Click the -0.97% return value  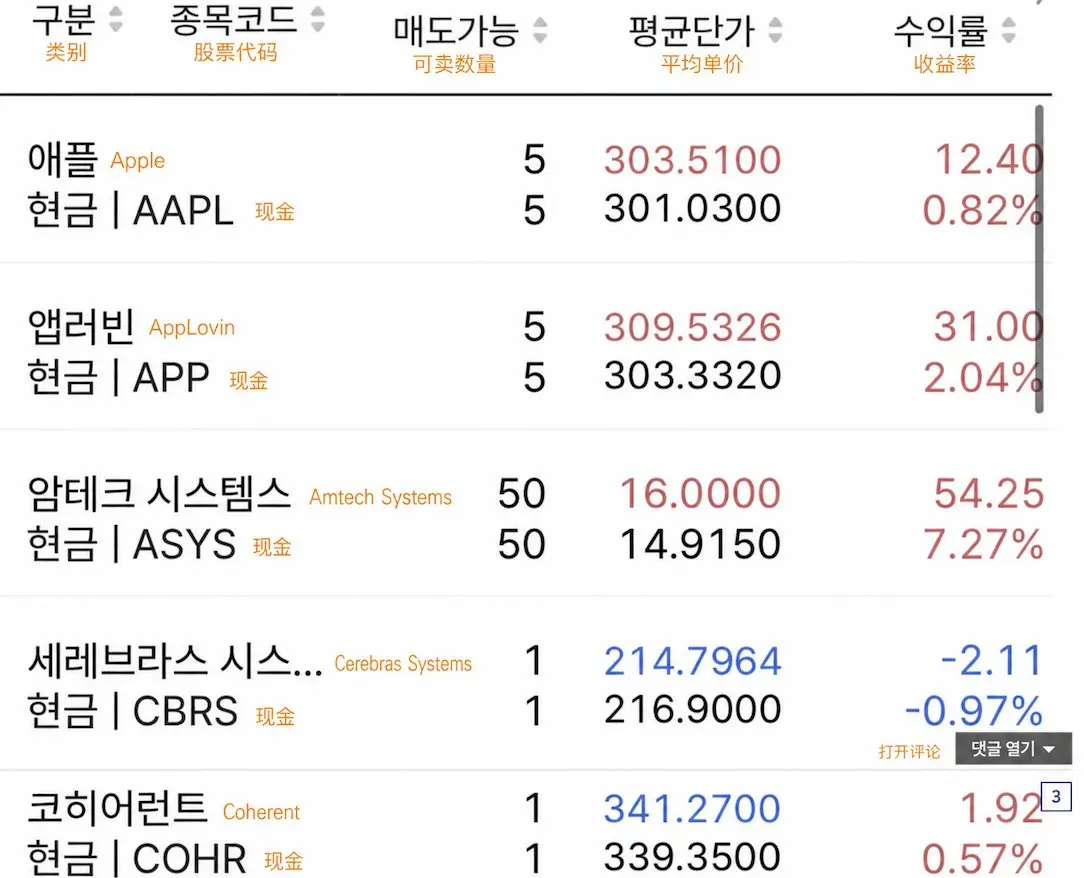973,711
